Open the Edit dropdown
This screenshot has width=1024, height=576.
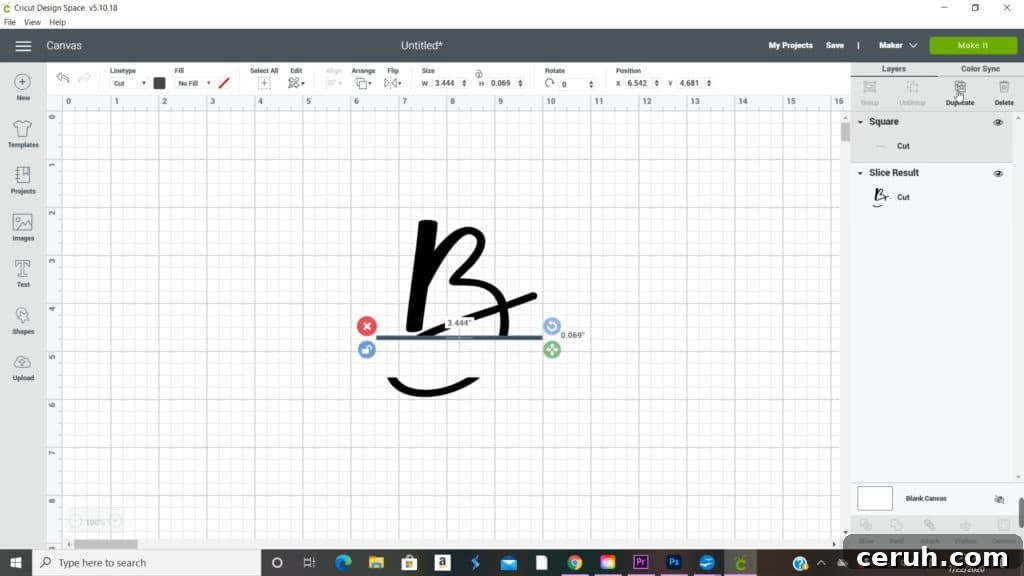point(296,83)
